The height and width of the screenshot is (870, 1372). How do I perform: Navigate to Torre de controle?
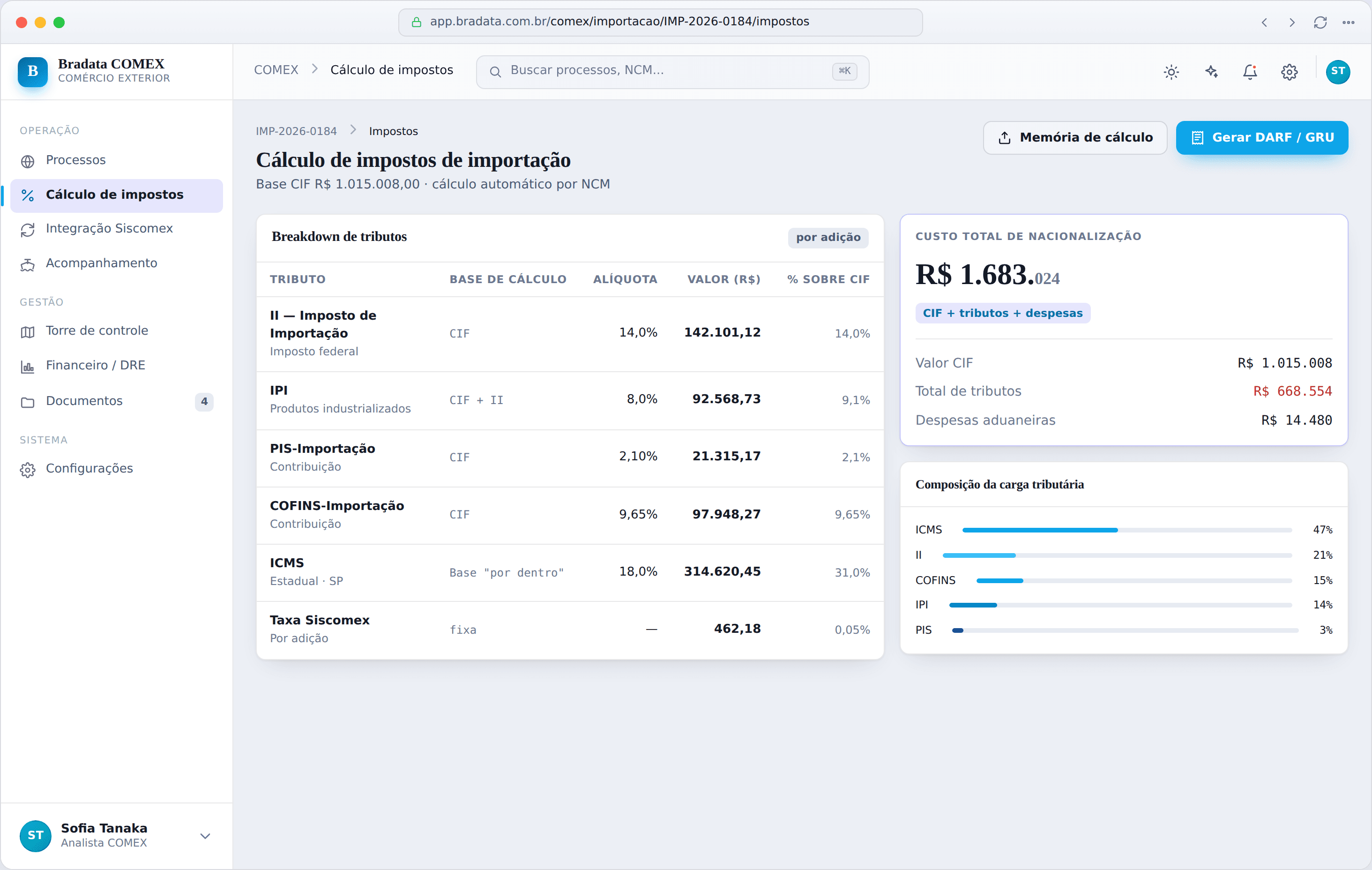click(116, 331)
